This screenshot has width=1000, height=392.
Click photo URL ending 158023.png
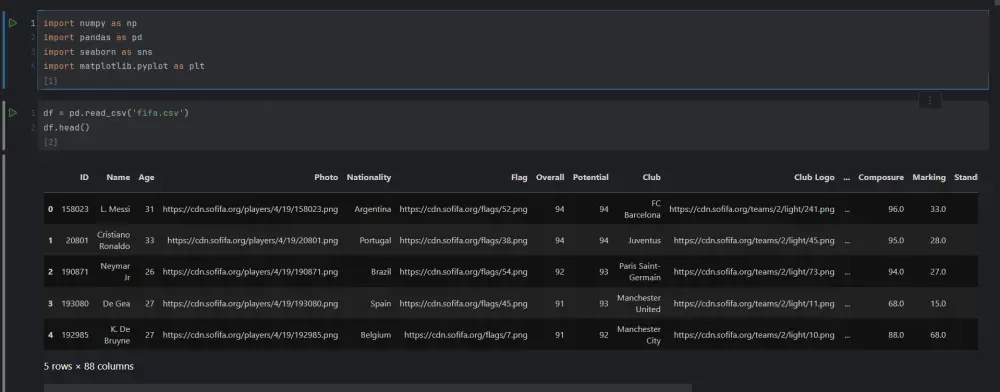coord(251,209)
